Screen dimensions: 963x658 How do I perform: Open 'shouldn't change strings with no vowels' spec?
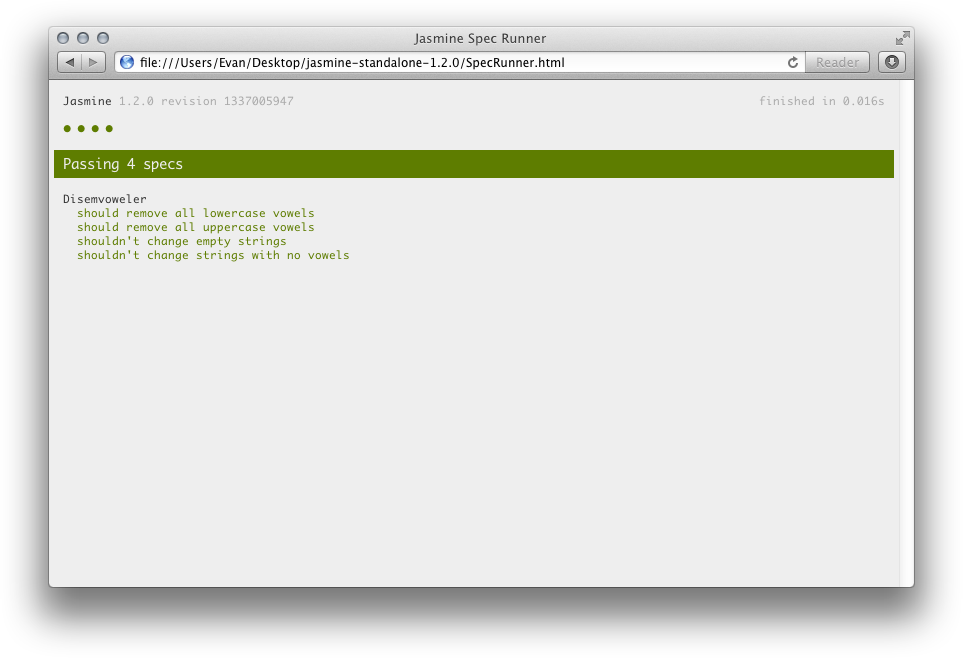point(212,256)
